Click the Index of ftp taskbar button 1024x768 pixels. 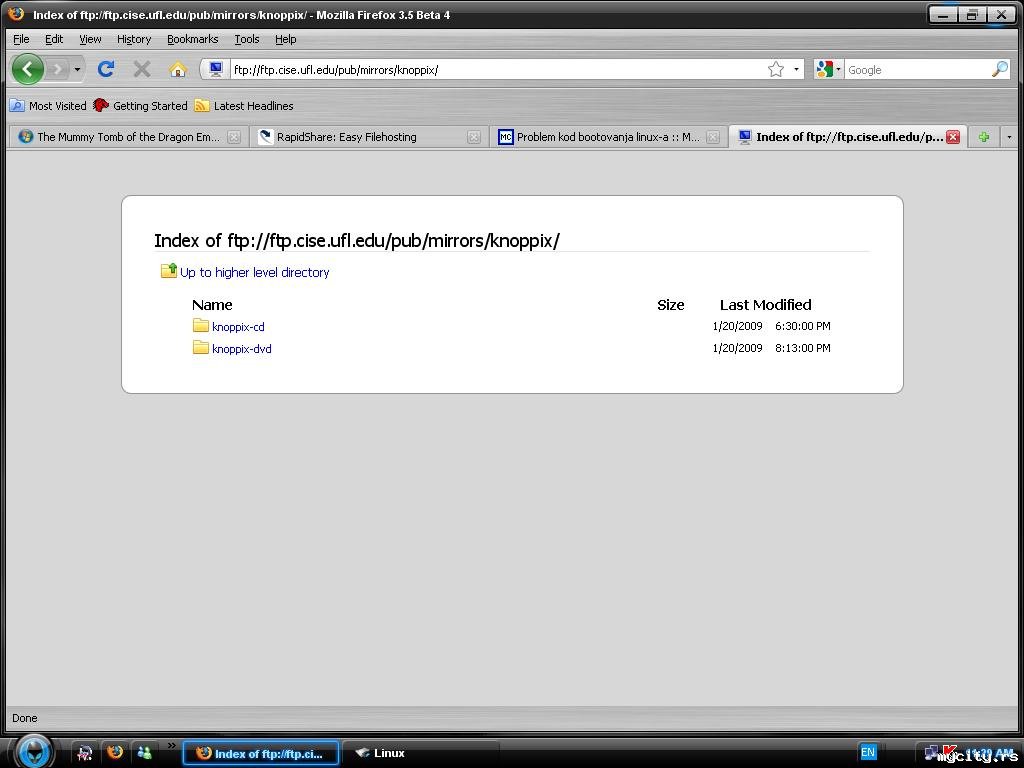pos(261,753)
